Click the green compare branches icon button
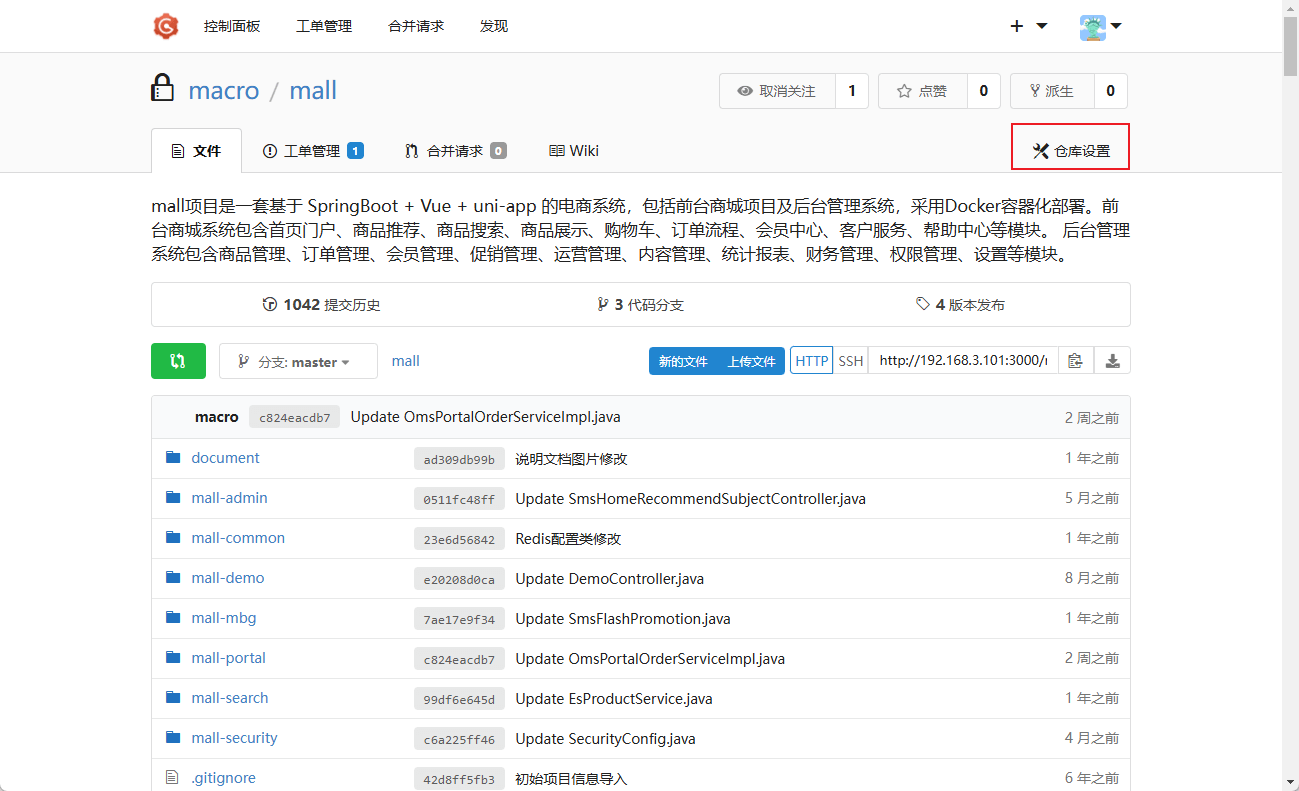Screen dimensions: 1299x791 [178, 361]
